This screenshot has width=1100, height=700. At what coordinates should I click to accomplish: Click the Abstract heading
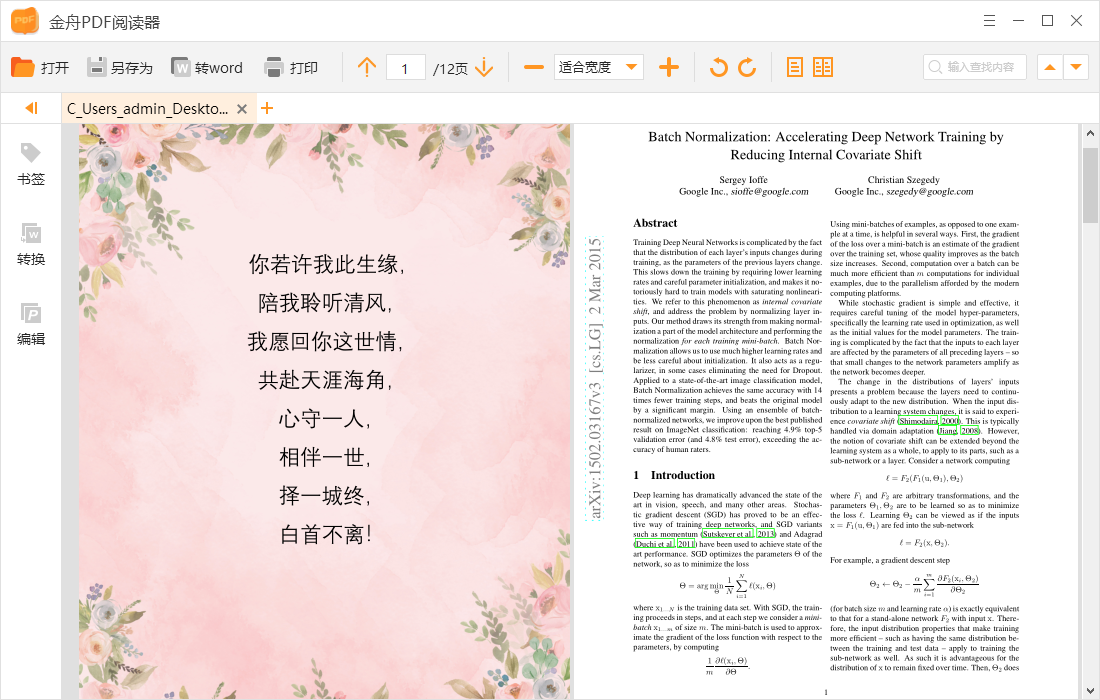click(x=655, y=223)
